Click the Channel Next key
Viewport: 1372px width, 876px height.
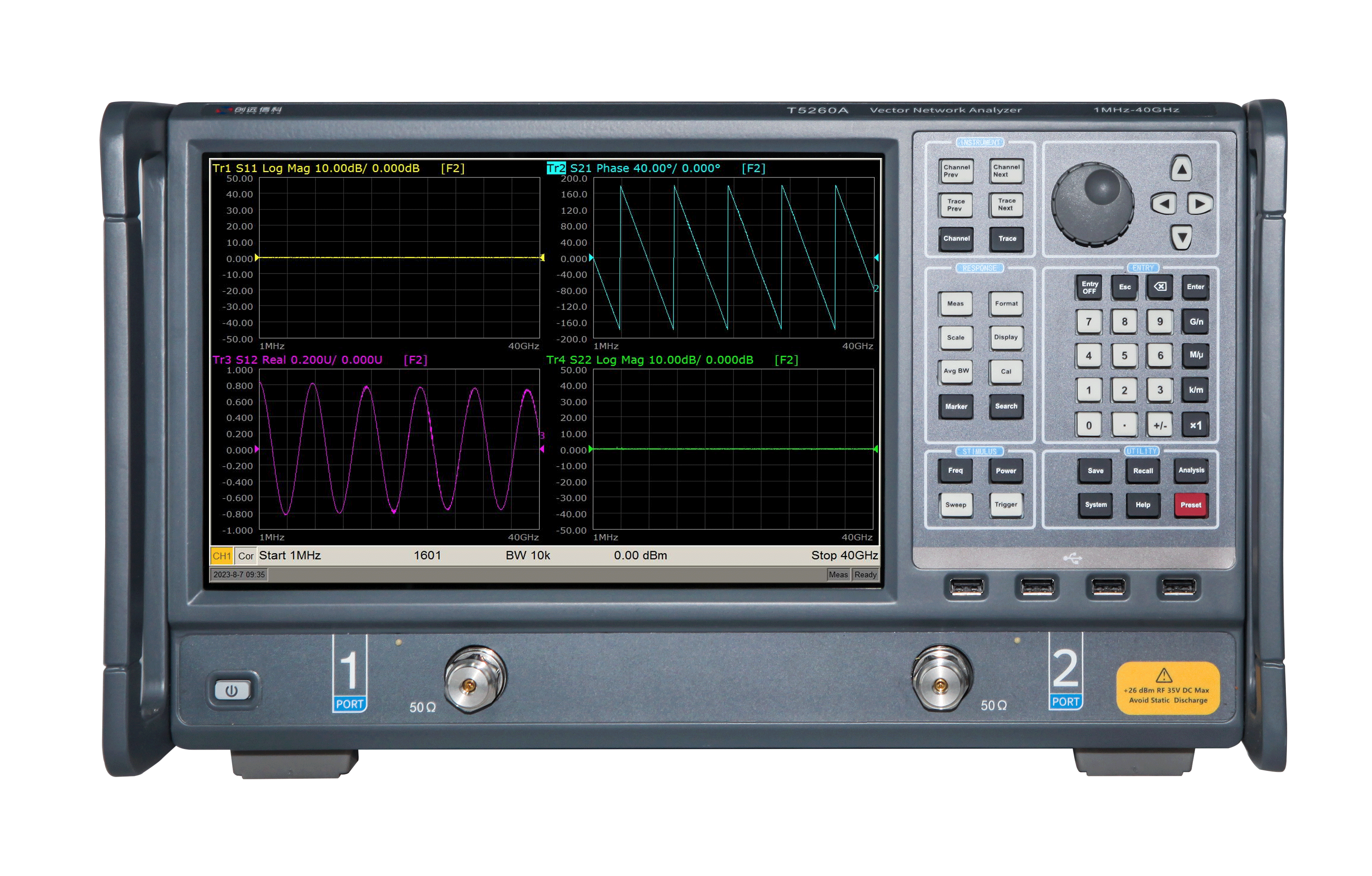pos(1006,171)
